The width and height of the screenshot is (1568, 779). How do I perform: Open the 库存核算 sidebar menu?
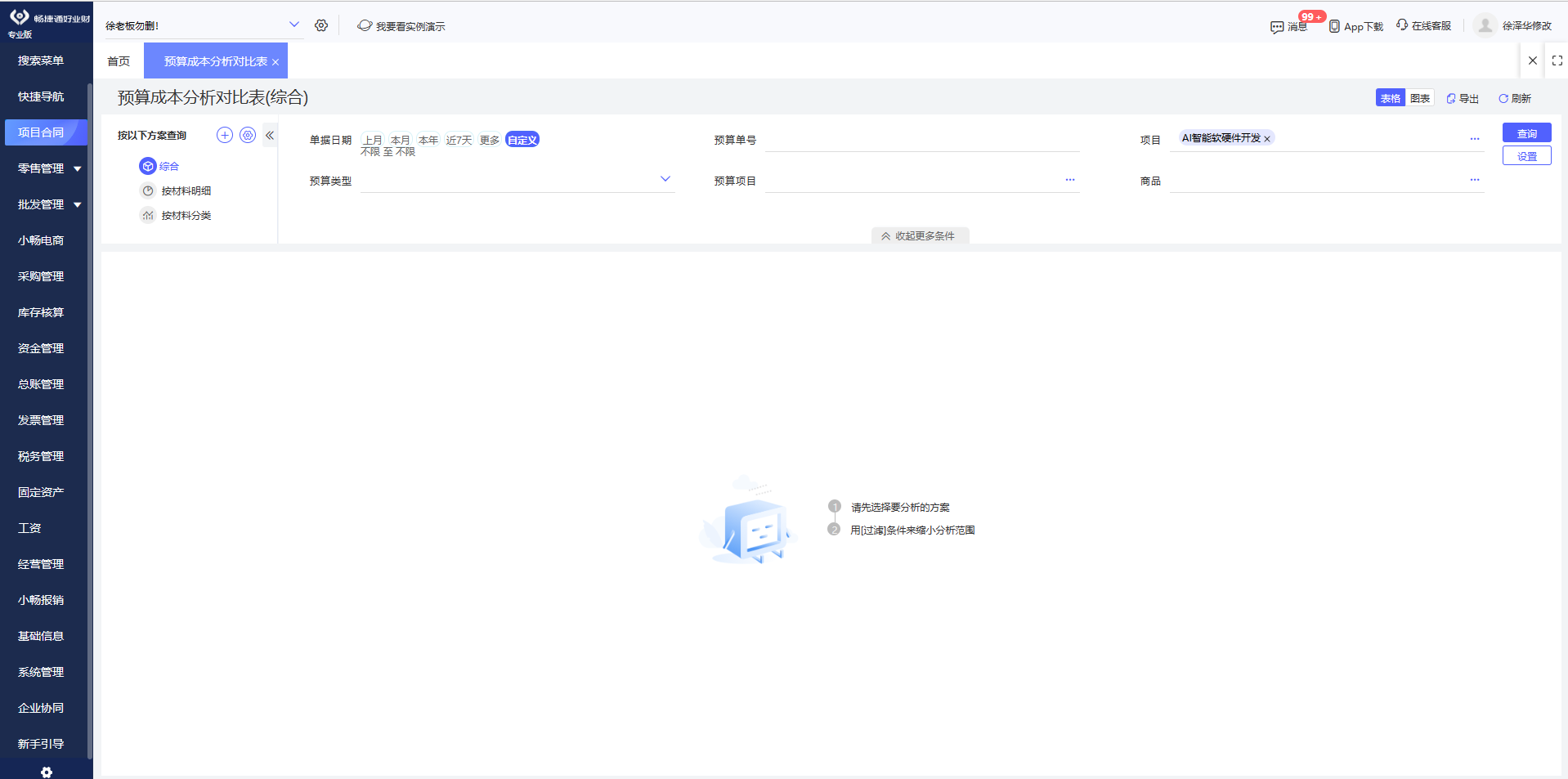tap(40, 311)
